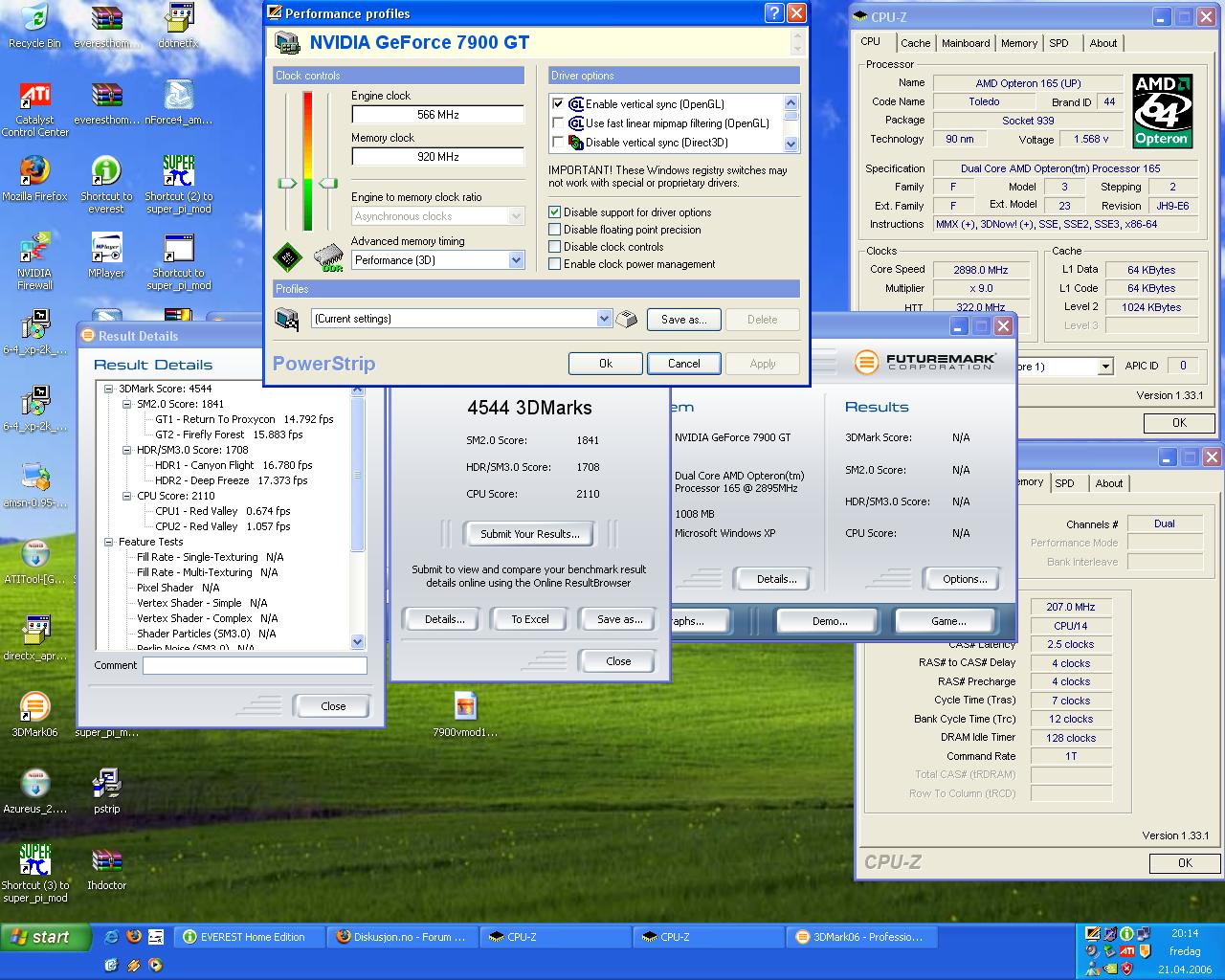This screenshot has height=980, width=1225.
Task: Collapse the Feature Tests tree node
Action: 109,542
